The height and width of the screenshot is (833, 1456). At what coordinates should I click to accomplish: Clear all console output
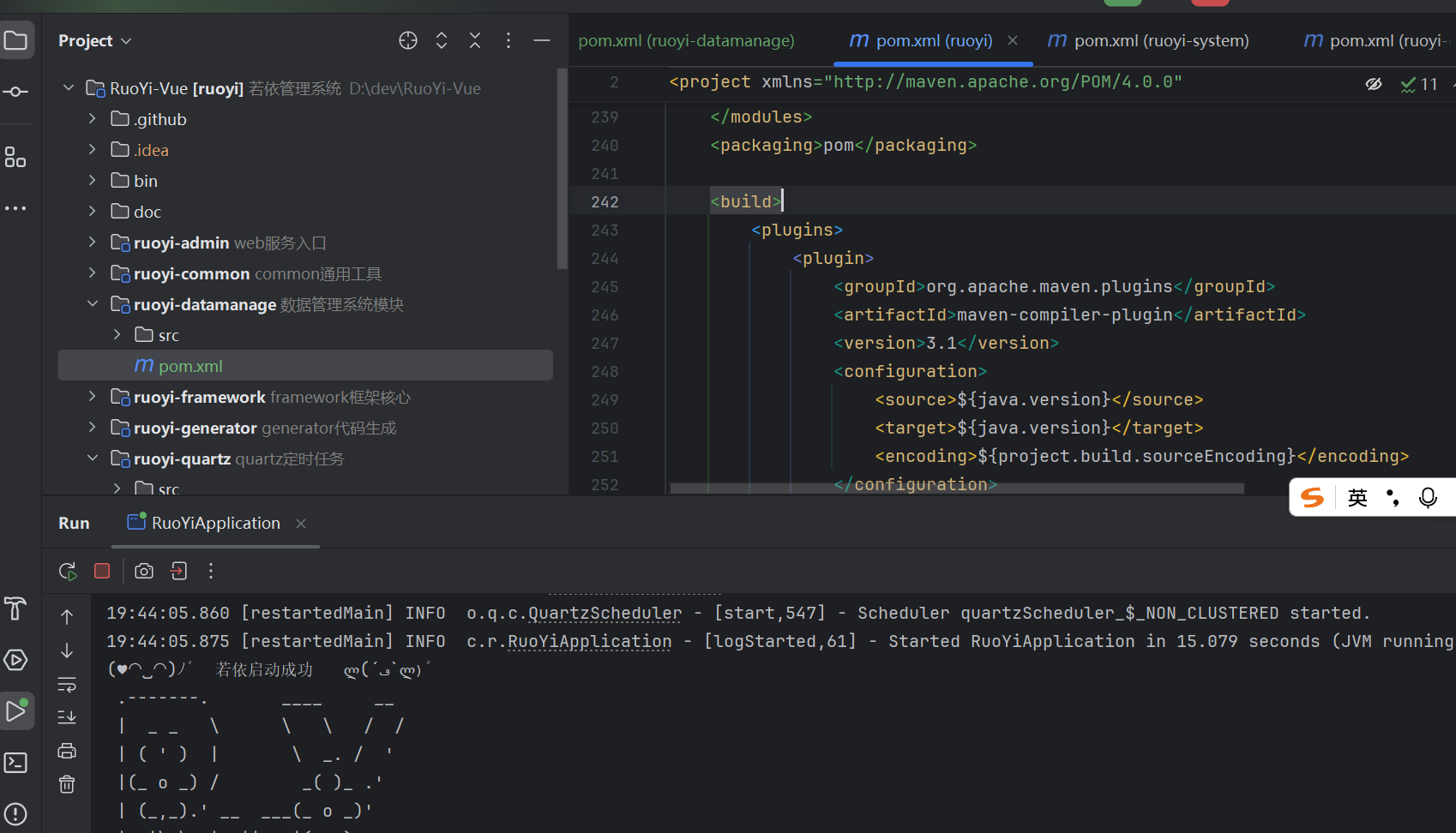point(67,784)
